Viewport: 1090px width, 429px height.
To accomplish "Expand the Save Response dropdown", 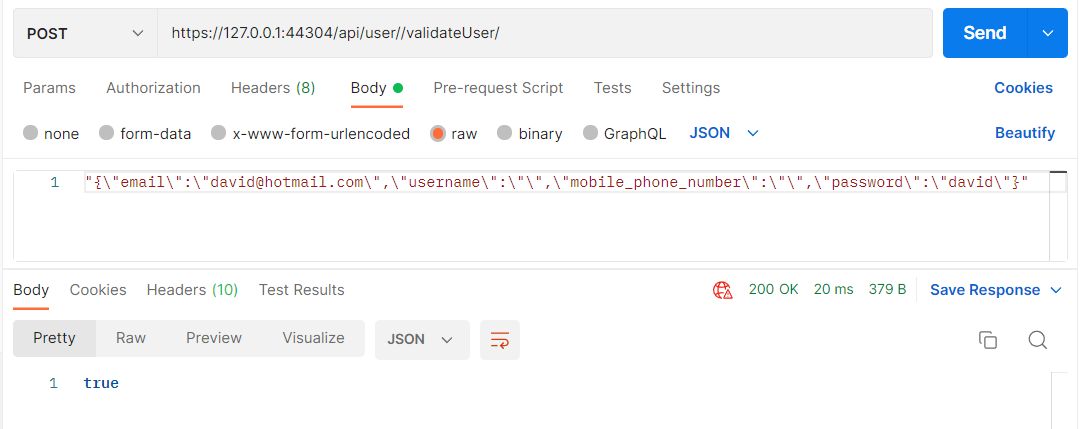I will point(996,290).
